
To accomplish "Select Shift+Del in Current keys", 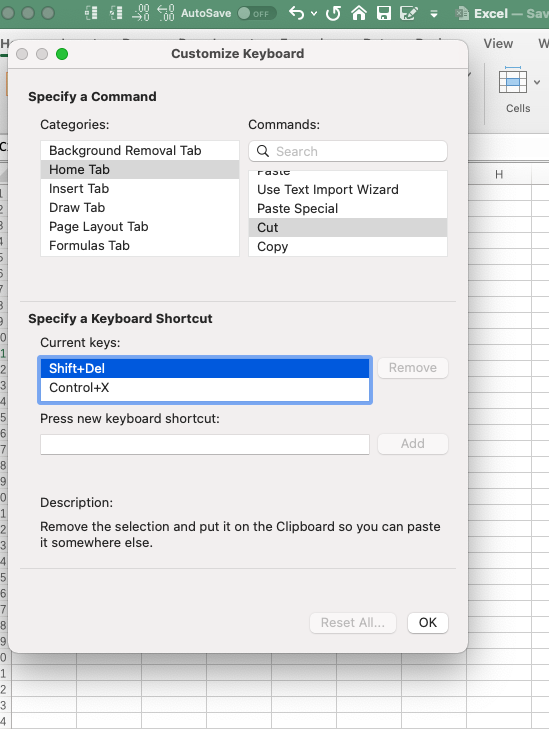I will (205, 369).
